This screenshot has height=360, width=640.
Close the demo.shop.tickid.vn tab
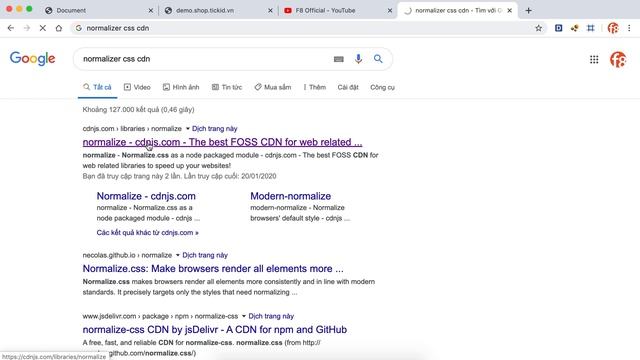(270, 11)
